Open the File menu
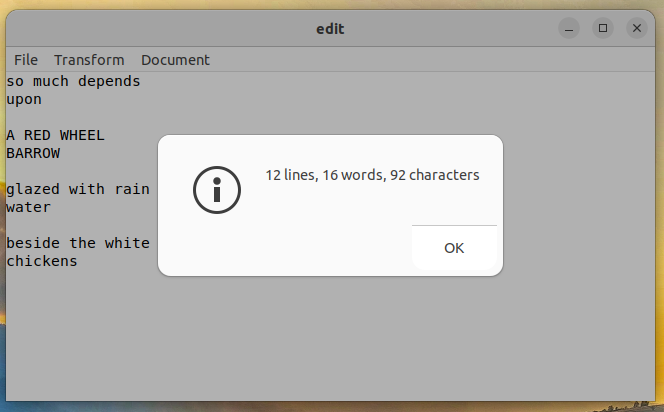 coord(26,60)
